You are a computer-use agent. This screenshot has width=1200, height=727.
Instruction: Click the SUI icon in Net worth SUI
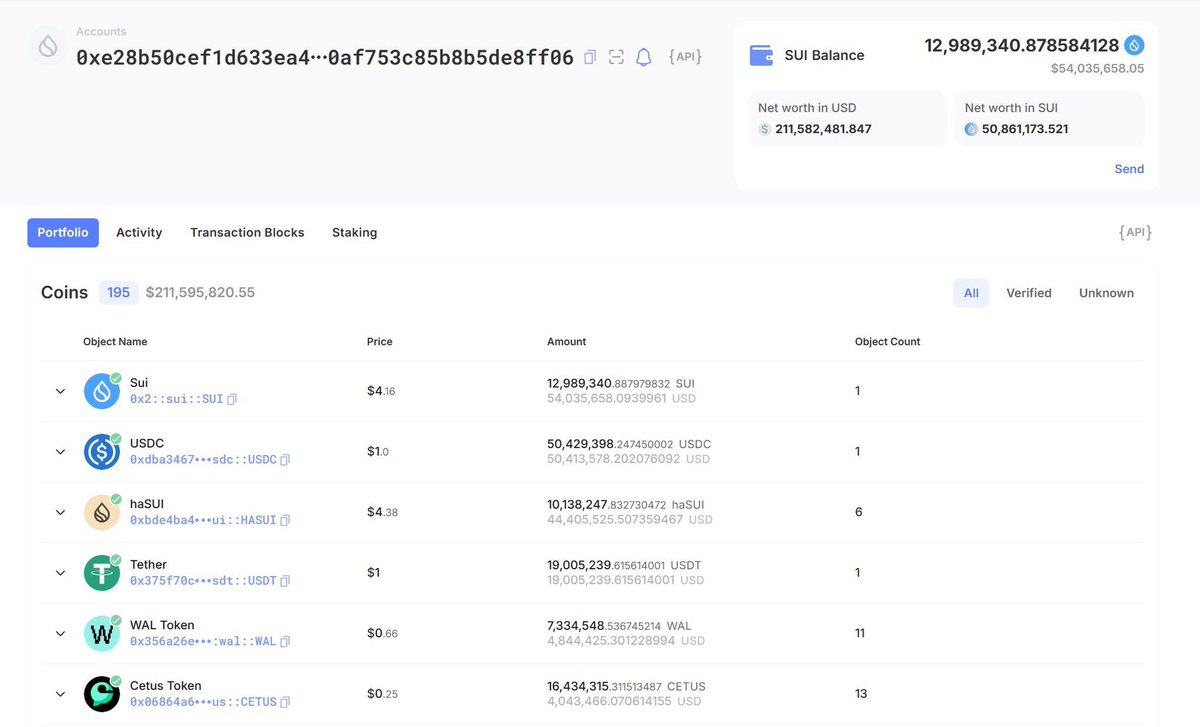coord(971,129)
